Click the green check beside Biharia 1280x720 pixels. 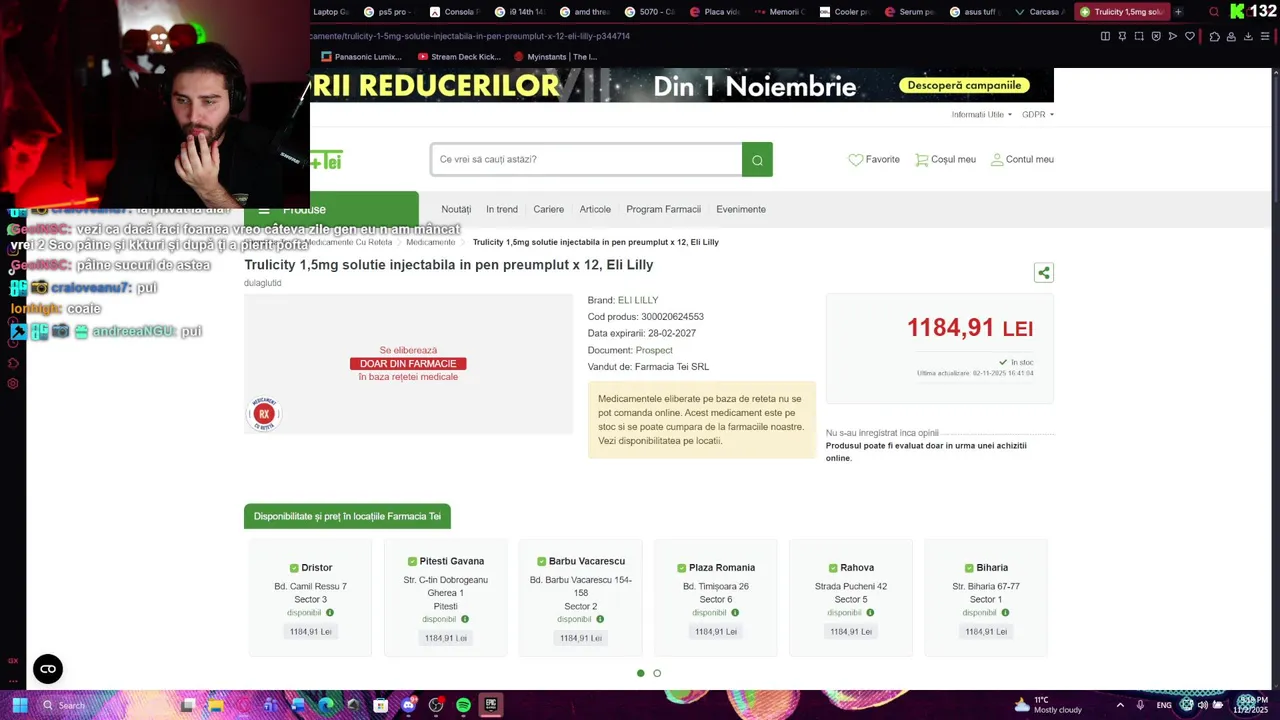point(969,568)
